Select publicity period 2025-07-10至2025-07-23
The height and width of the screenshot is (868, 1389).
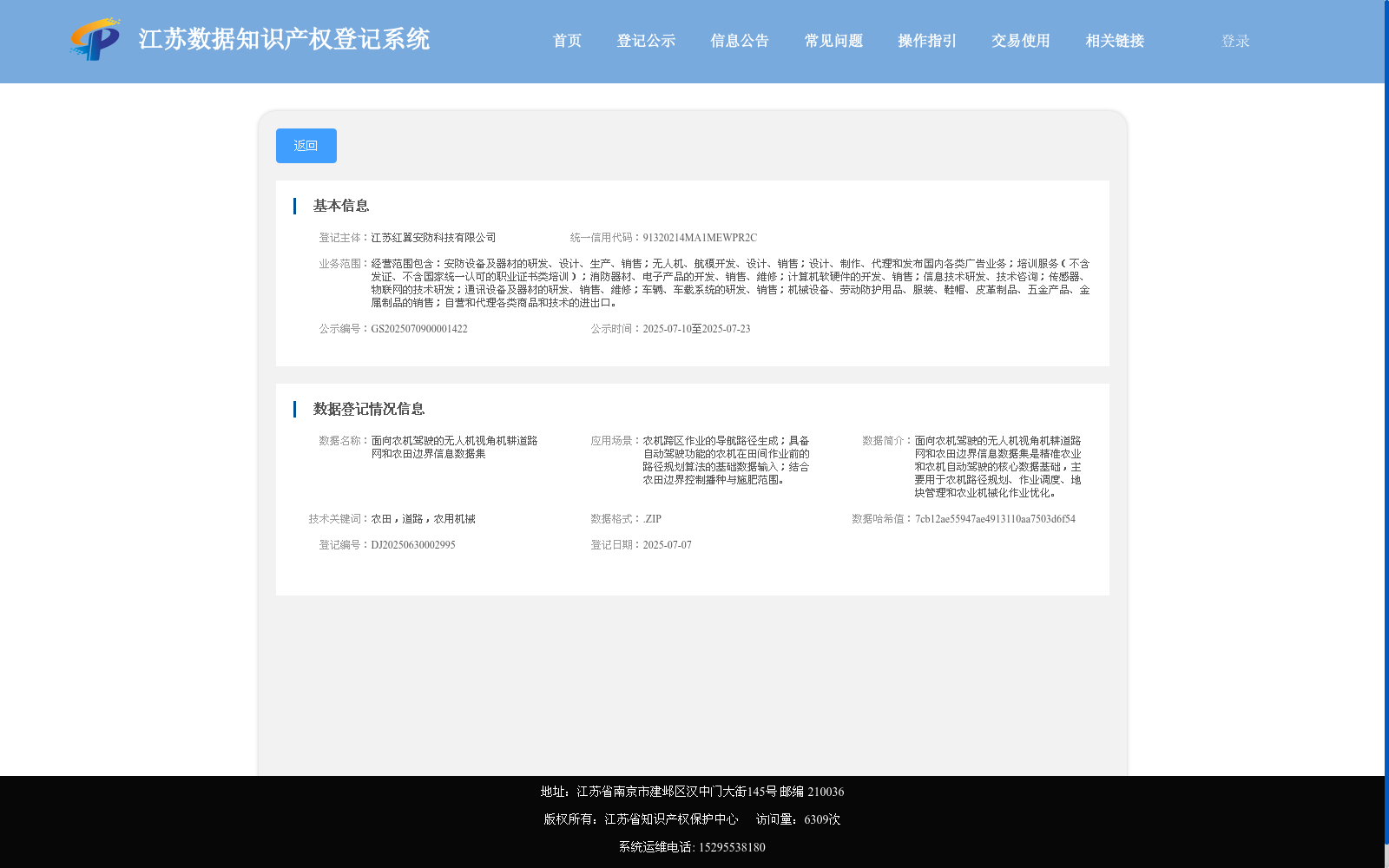pyautogui.click(x=696, y=329)
